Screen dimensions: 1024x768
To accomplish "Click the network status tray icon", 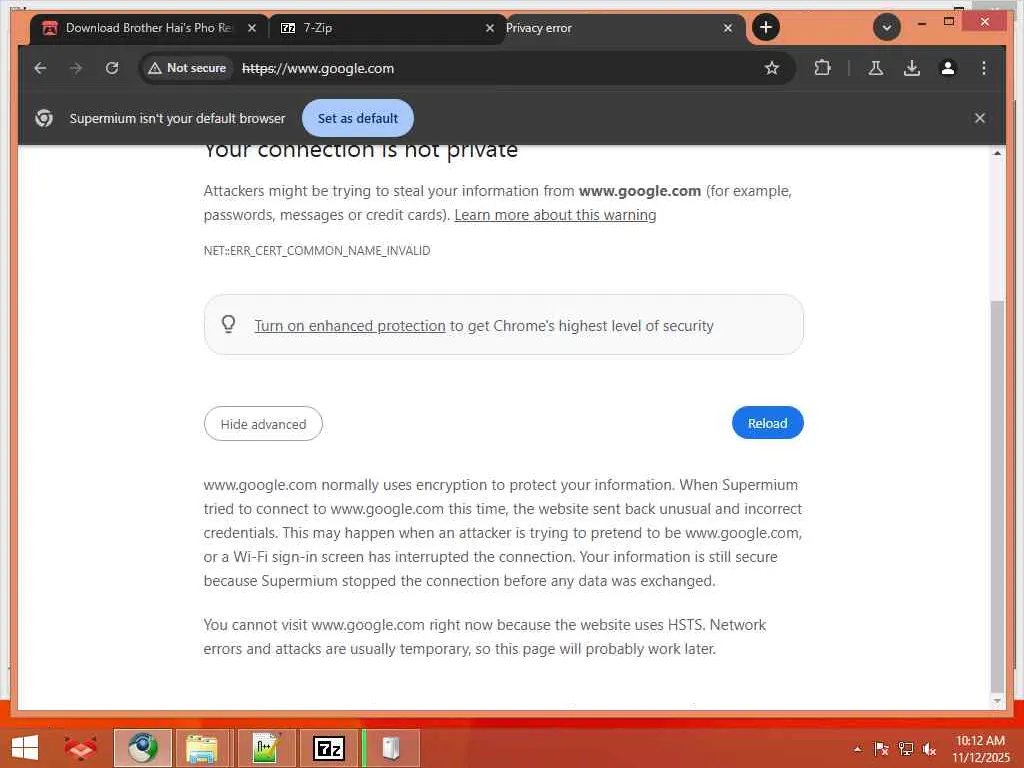I will coord(905,749).
